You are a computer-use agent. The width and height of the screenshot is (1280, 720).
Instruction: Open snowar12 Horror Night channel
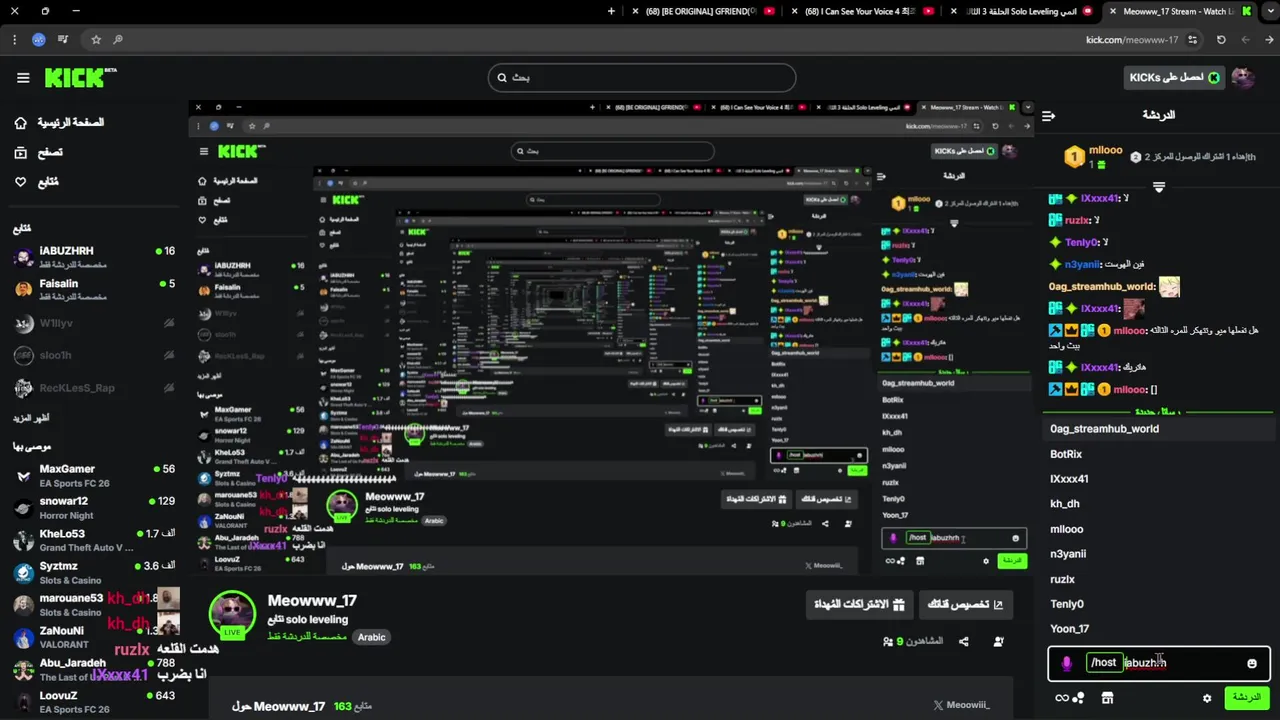[x=94, y=508]
